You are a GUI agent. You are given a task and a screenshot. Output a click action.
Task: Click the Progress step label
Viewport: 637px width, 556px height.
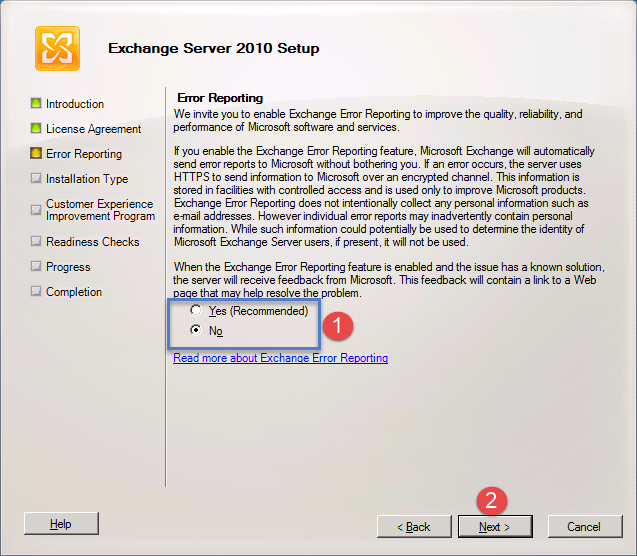click(68, 267)
